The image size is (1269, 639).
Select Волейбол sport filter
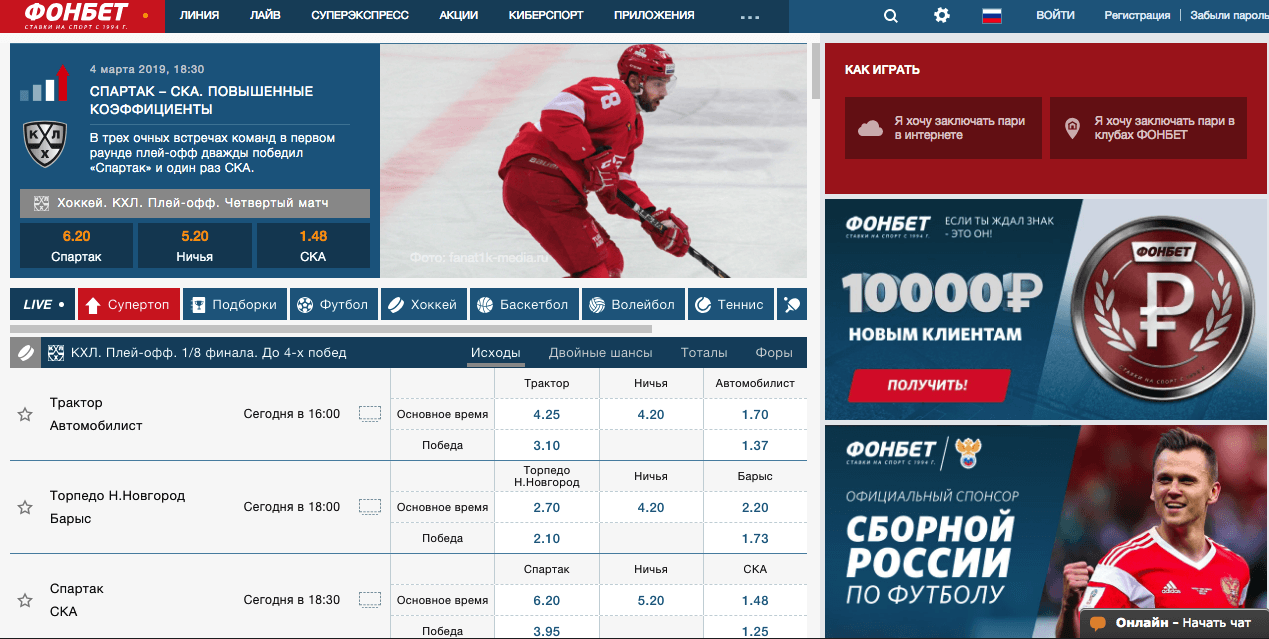pyautogui.click(x=634, y=305)
